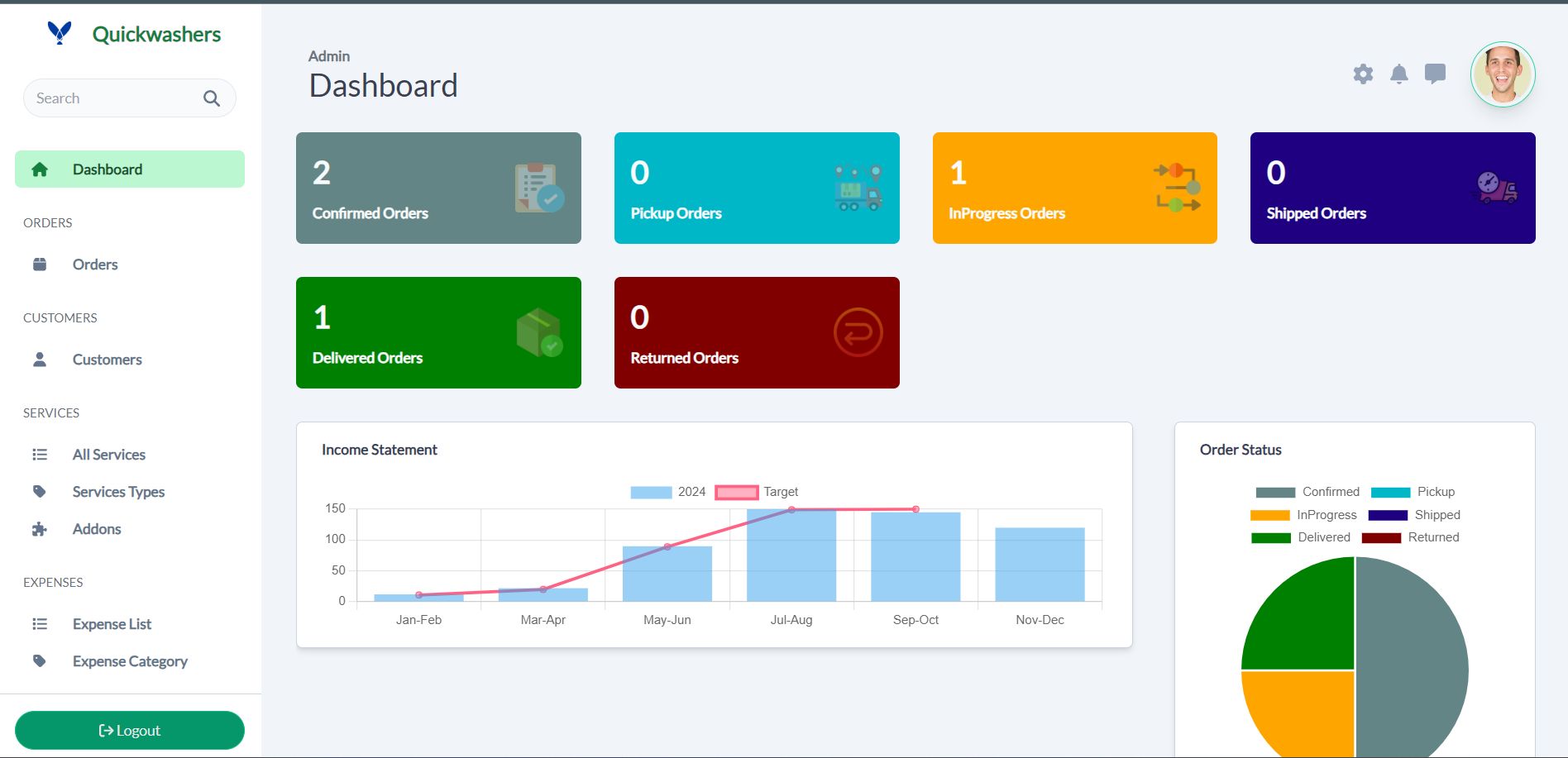This screenshot has width=1568, height=758.
Task: Open the InProgress Orders card
Action: [1074, 188]
